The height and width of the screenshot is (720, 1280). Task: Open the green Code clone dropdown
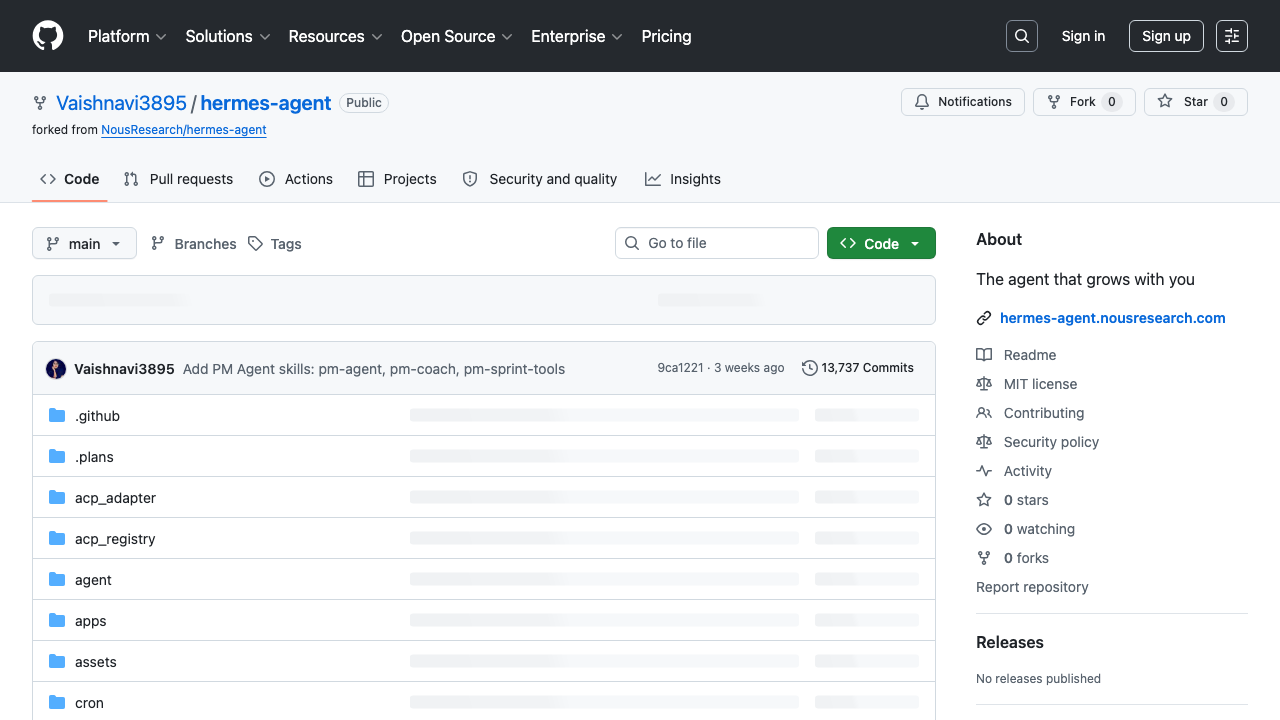tap(881, 244)
